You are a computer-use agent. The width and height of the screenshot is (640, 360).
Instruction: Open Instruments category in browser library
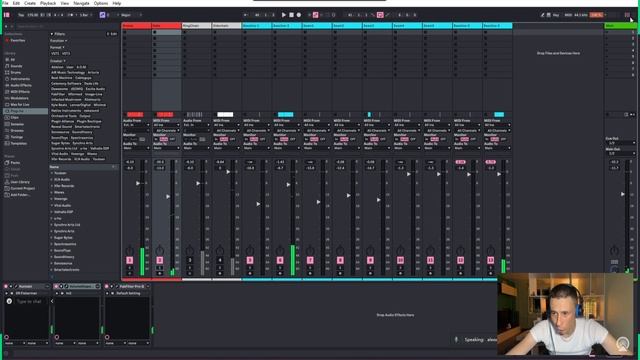[x=20, y=79]
